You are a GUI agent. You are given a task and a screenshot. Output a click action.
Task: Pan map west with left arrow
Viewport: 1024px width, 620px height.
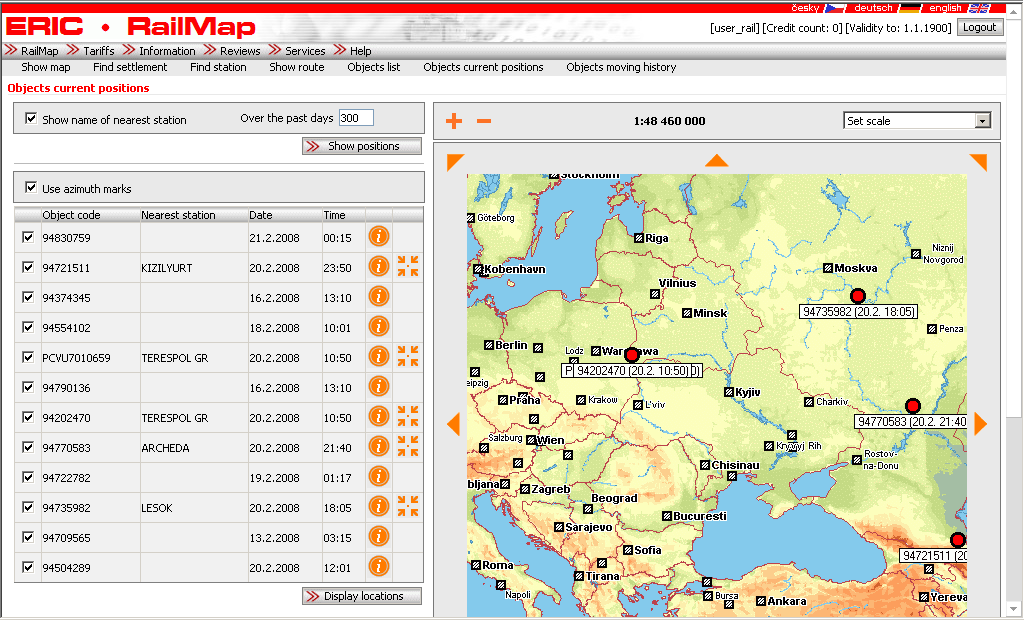pyautogui.click(x=453, y=424)
